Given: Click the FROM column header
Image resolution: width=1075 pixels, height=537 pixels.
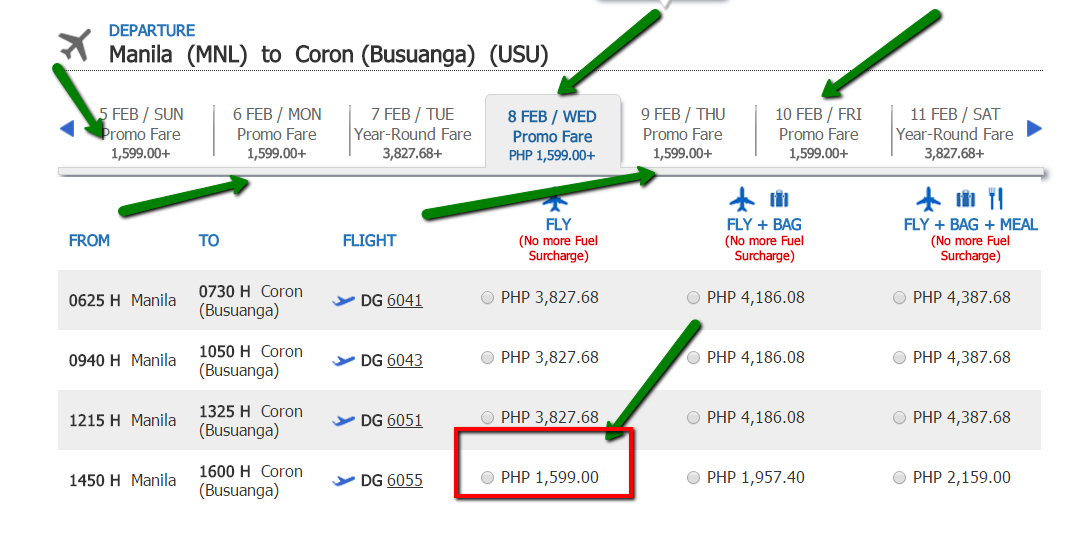Looking at the screenshot, I should pyautogui.click(x=89, y=240).
